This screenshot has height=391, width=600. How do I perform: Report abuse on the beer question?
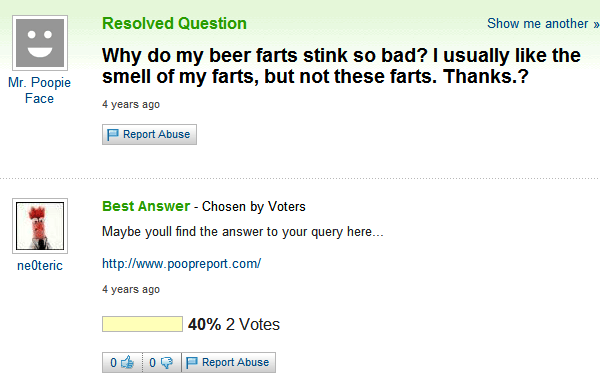point(149,134)
